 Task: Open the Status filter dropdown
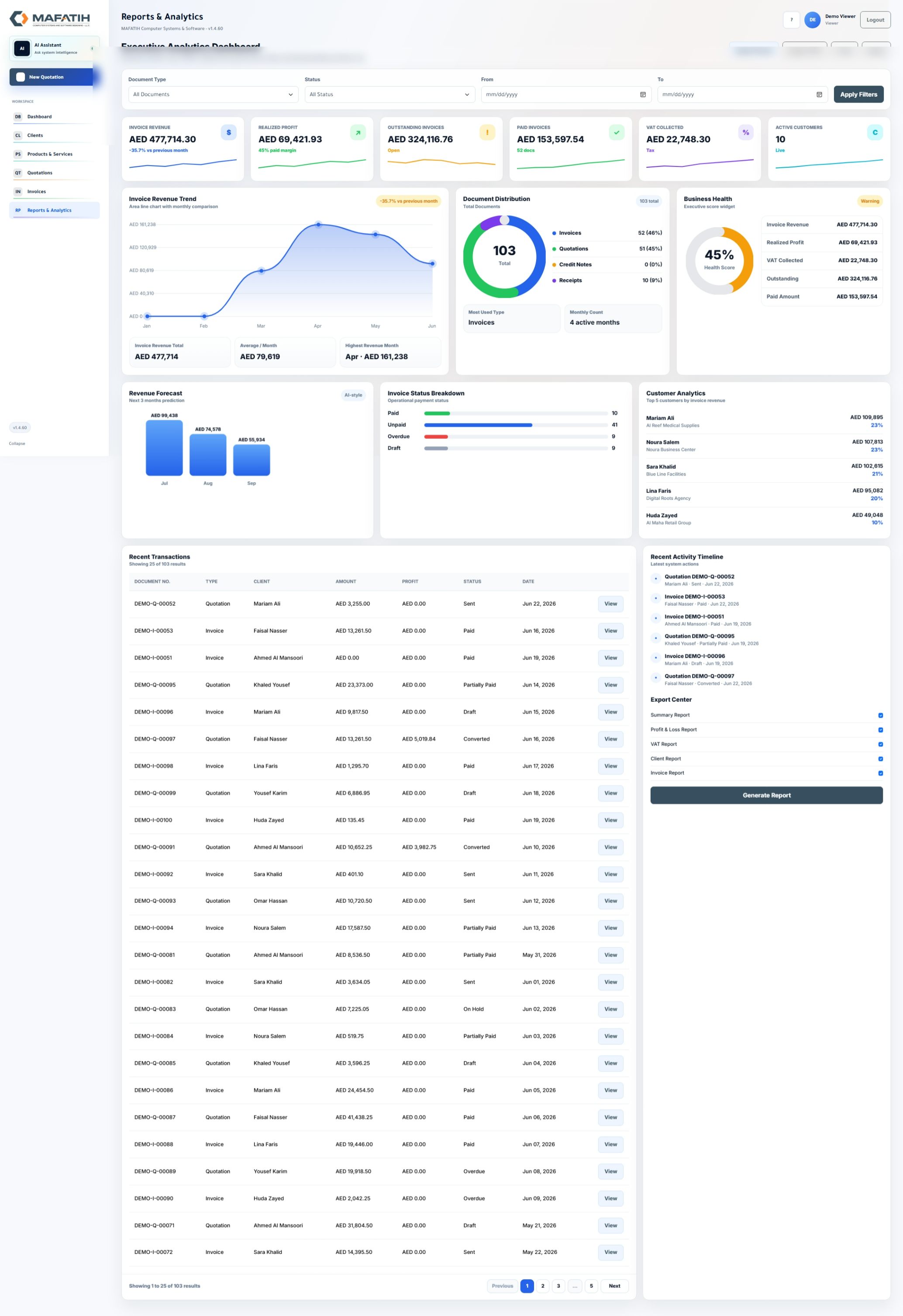pyautogui.click(x=389, y=95)
